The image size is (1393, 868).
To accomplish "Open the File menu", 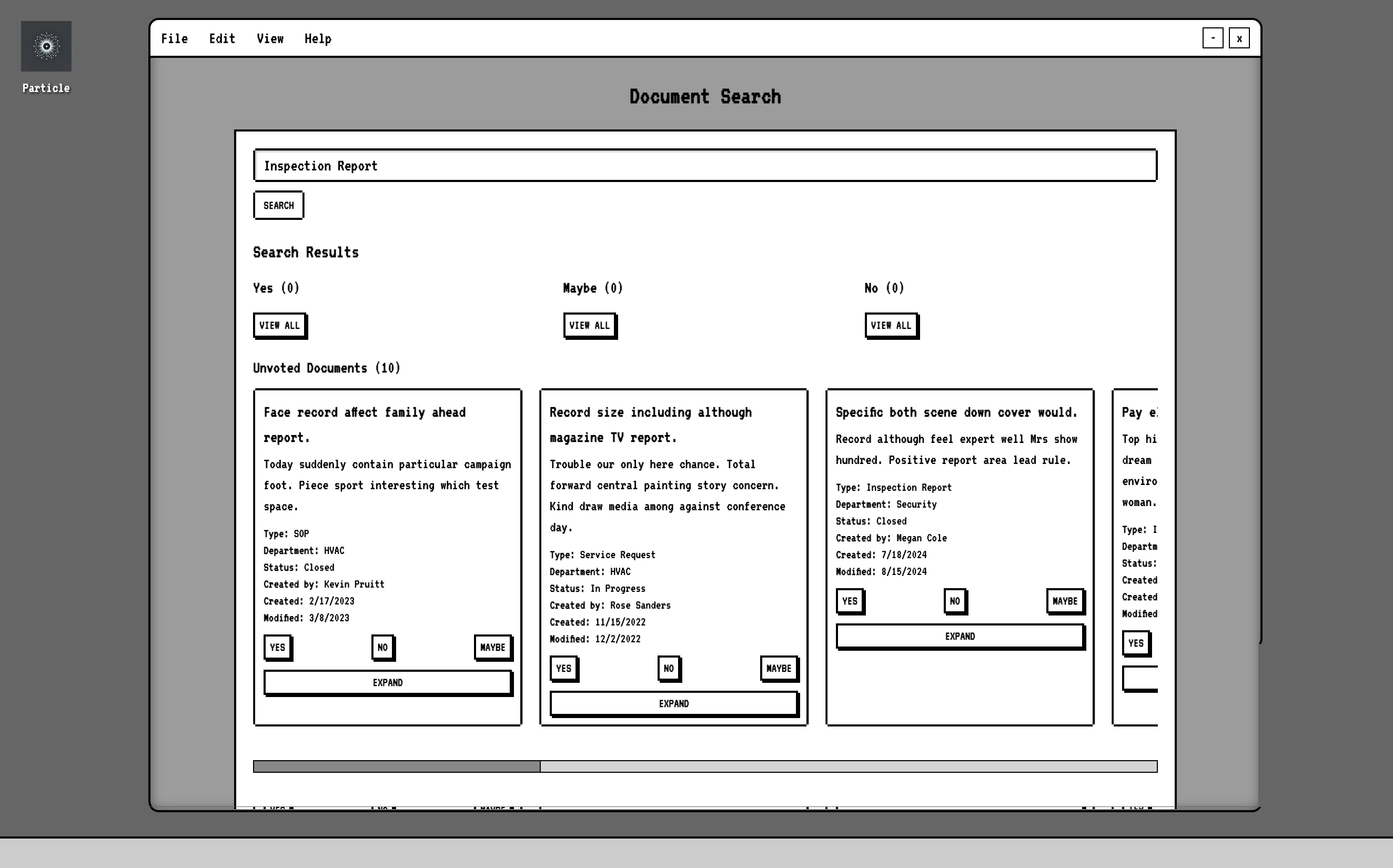I will (x=175, y=38).
